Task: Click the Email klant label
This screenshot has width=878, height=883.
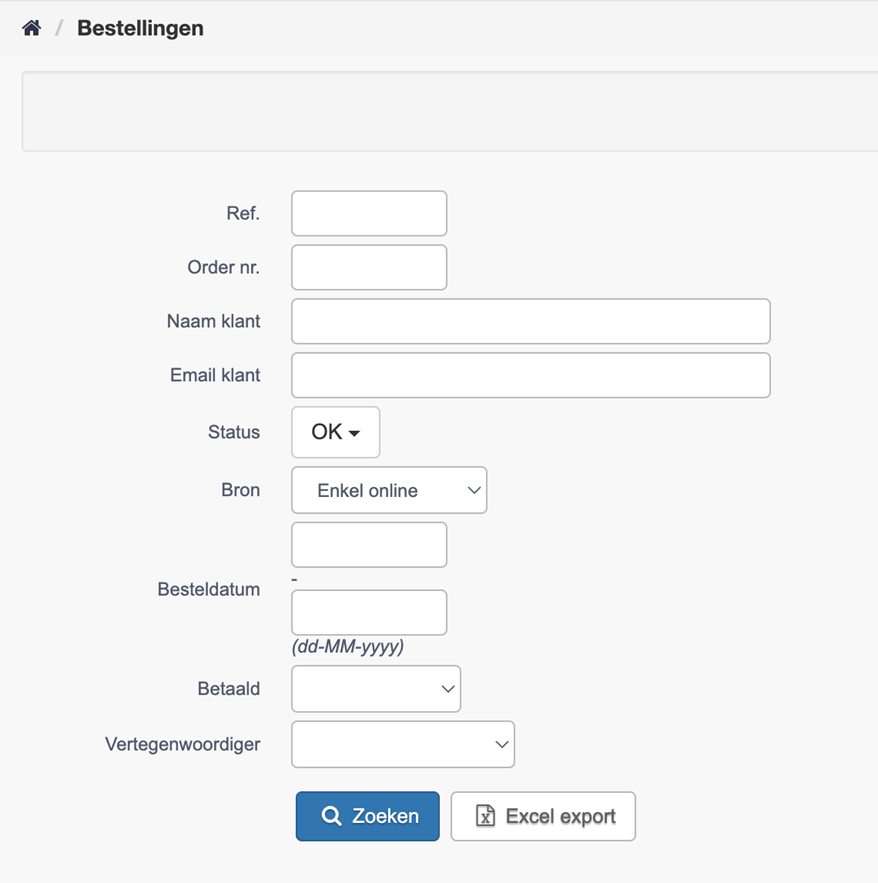Action: coord(215,376)
